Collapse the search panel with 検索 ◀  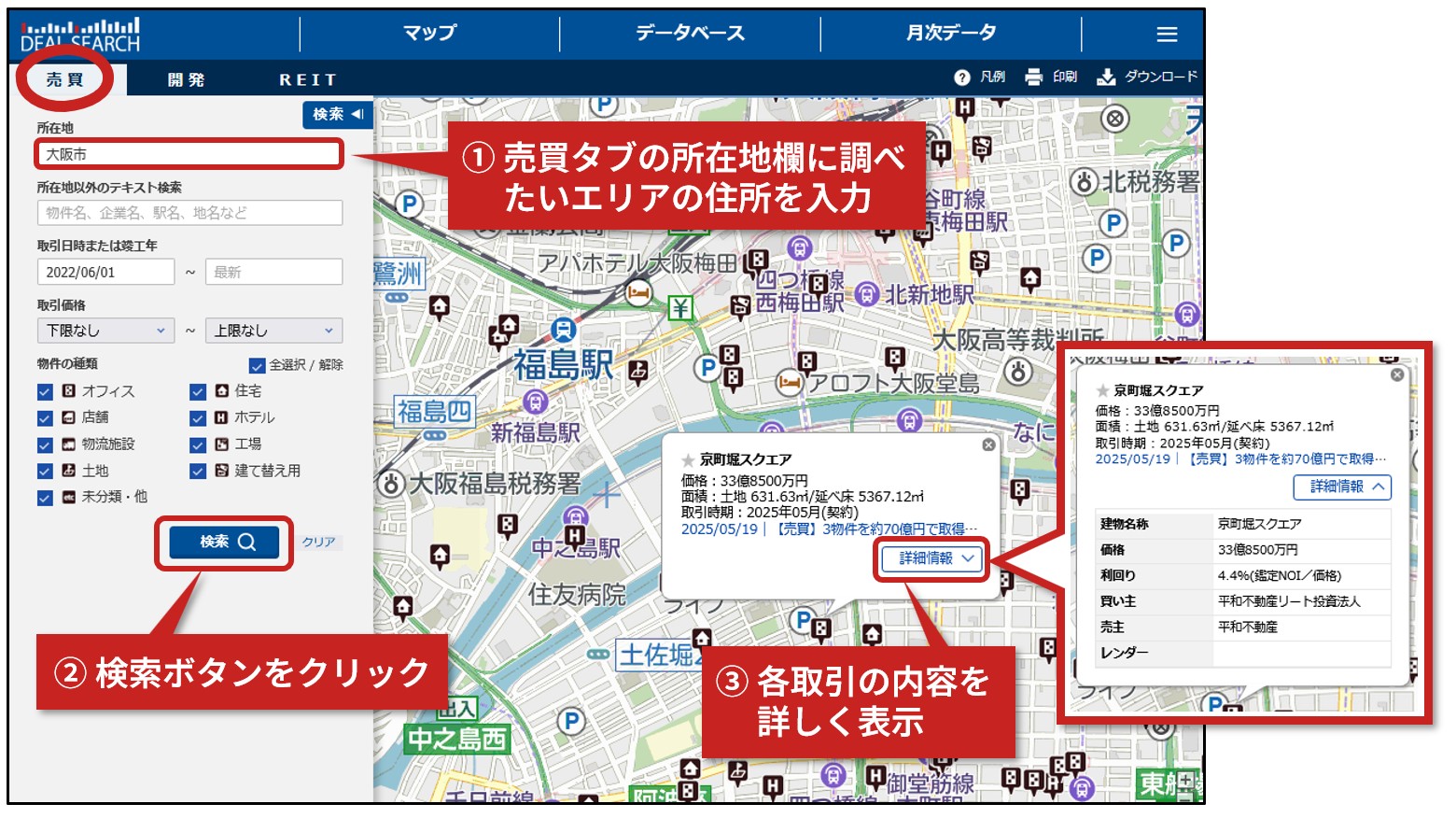click(338, 115)
